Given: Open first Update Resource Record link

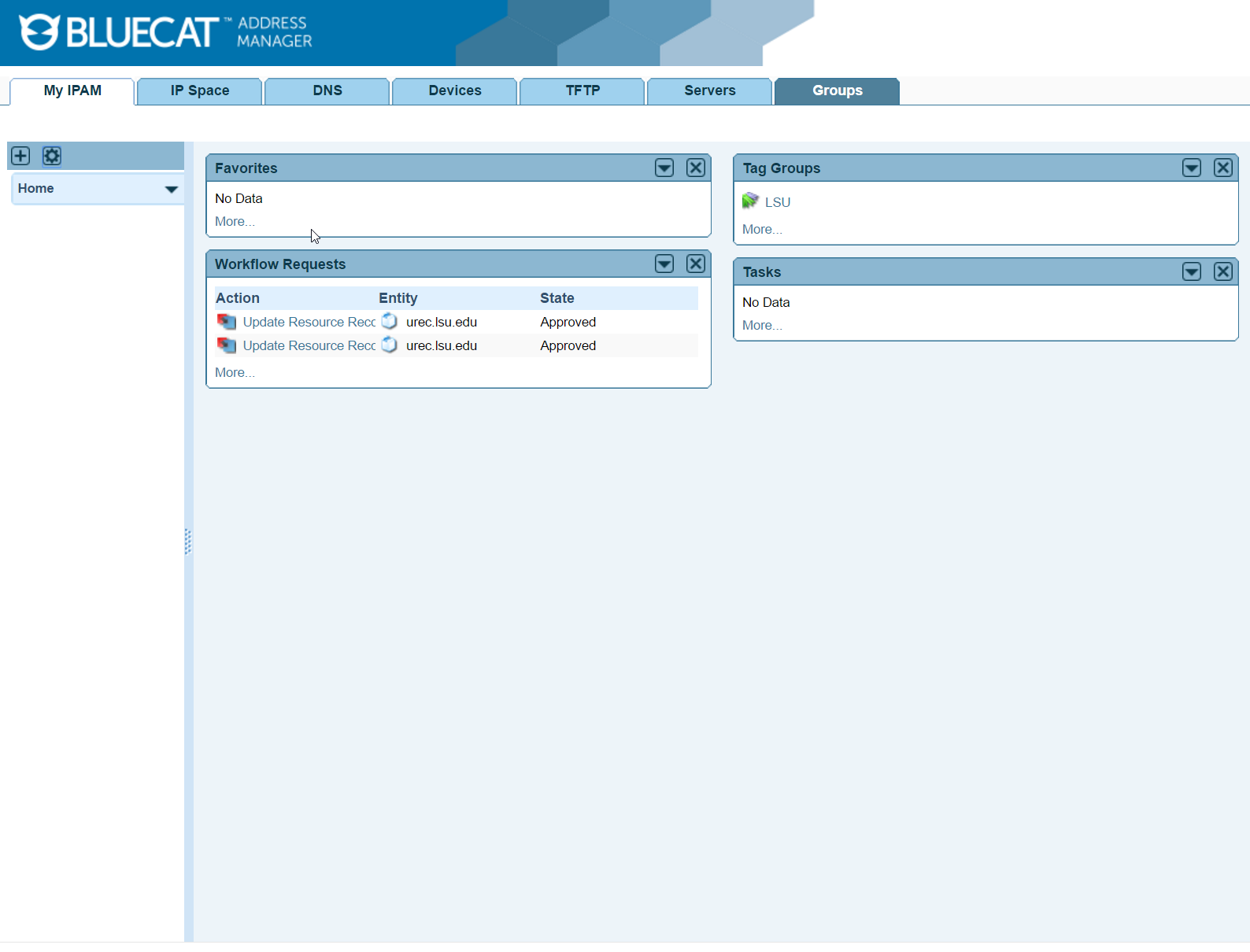Looking at the screenshot, I should pyautogui.click(x=309, y=322).
